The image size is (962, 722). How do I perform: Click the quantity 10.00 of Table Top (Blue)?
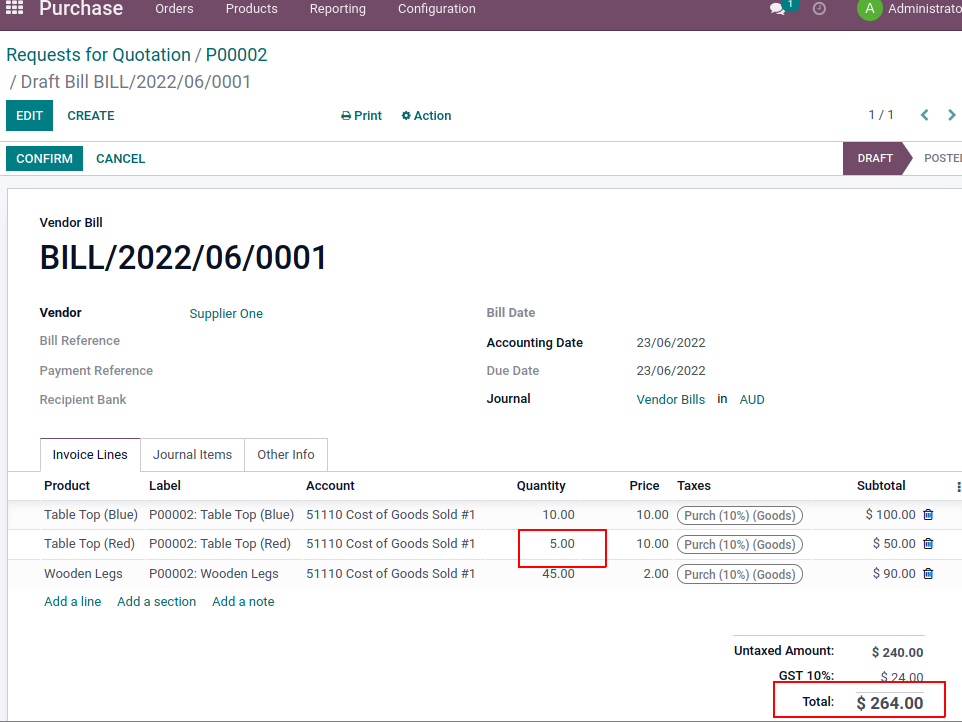click(558, 515)
